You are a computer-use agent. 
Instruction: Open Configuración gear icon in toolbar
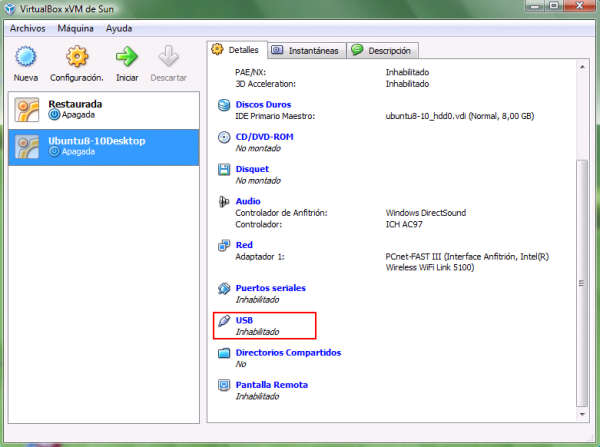click(x=78, y=56)
